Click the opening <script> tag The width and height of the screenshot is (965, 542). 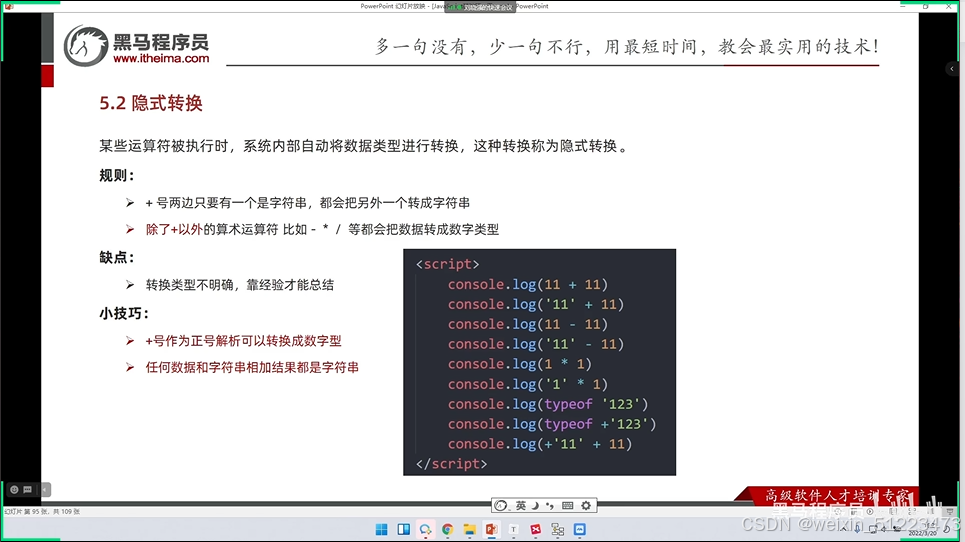point(447,265)
